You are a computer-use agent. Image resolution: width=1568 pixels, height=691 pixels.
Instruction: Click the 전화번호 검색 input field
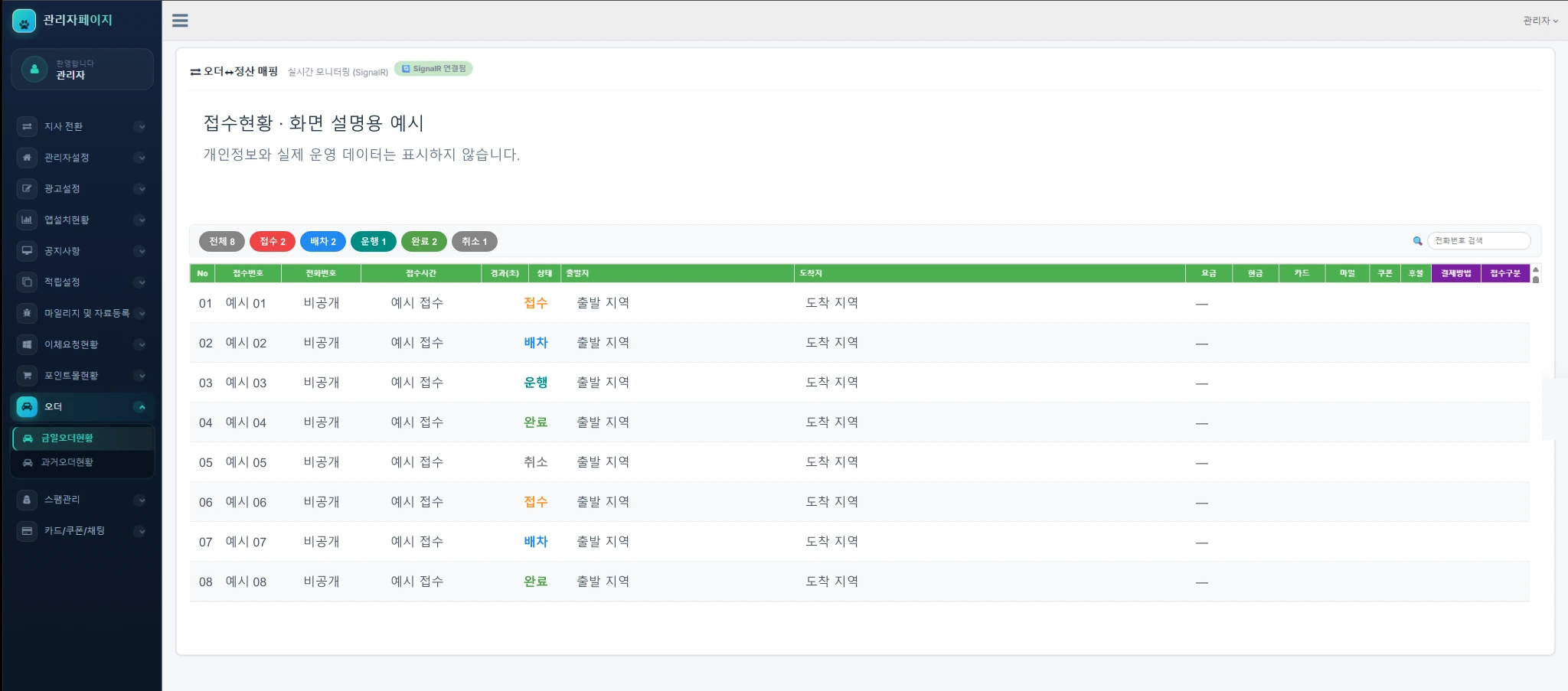click(1478, 240)
